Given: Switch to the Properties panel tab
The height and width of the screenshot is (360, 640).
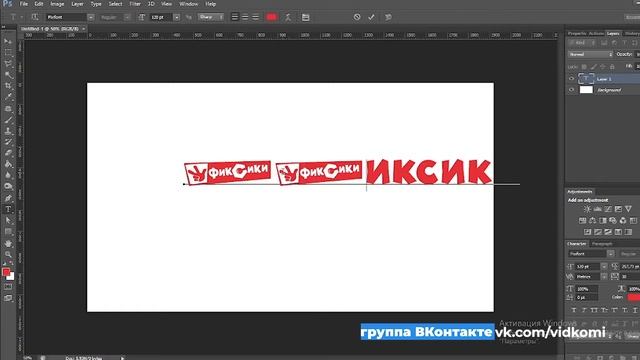Looking at the screenshot, I should click(577, 33).
